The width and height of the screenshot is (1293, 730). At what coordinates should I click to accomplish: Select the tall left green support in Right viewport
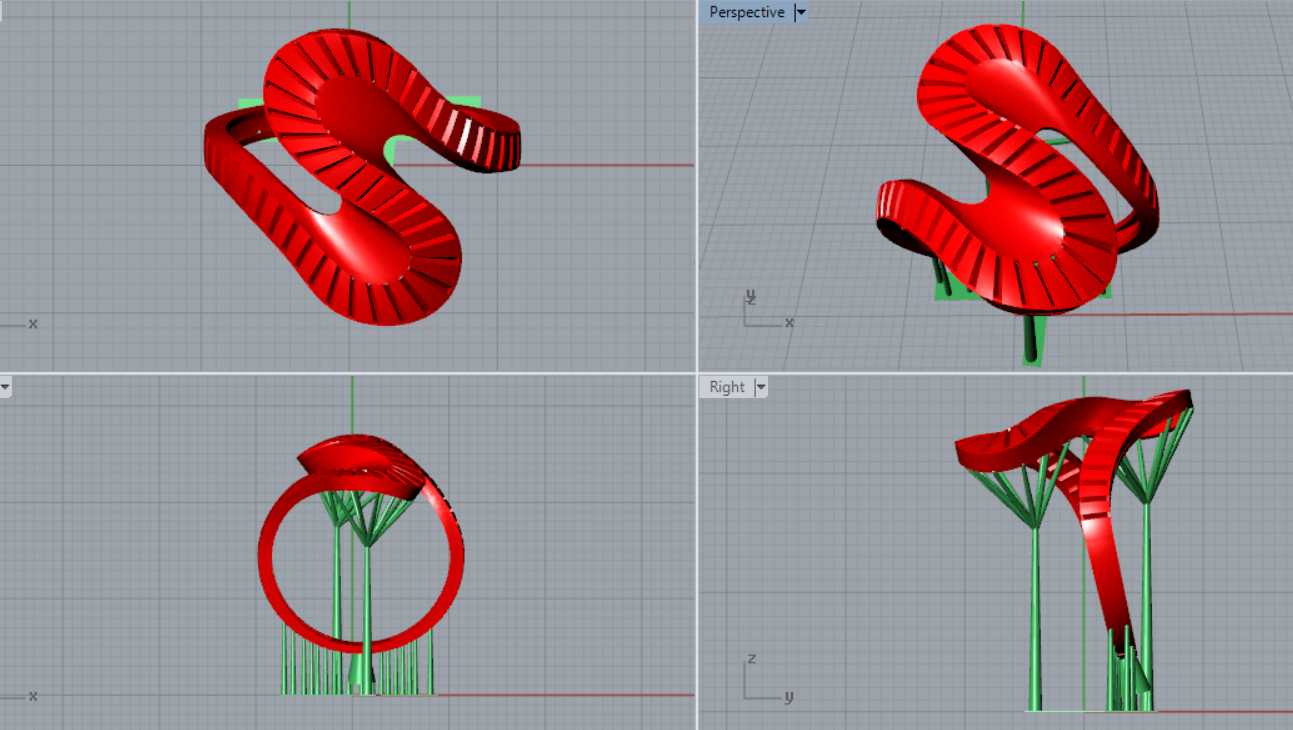click(1036, 620)
